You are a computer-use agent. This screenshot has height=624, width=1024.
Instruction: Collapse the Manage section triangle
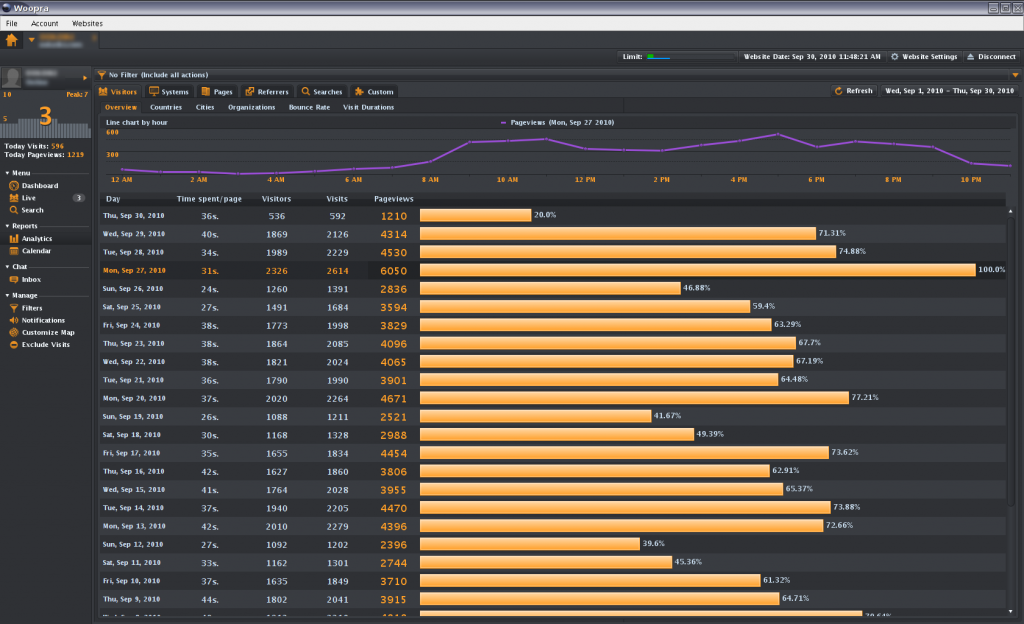(7, 295)
